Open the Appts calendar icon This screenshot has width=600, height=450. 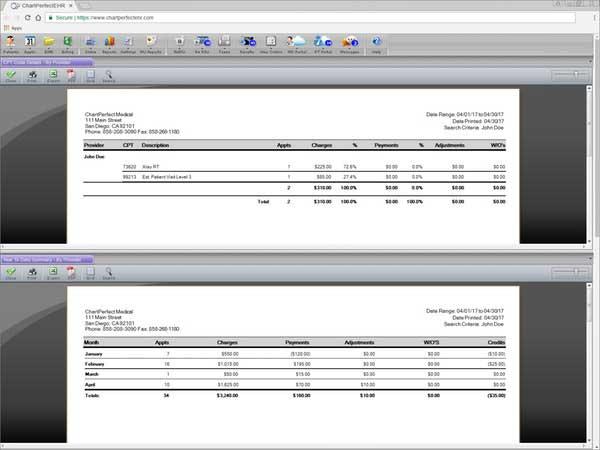[30, 44]
